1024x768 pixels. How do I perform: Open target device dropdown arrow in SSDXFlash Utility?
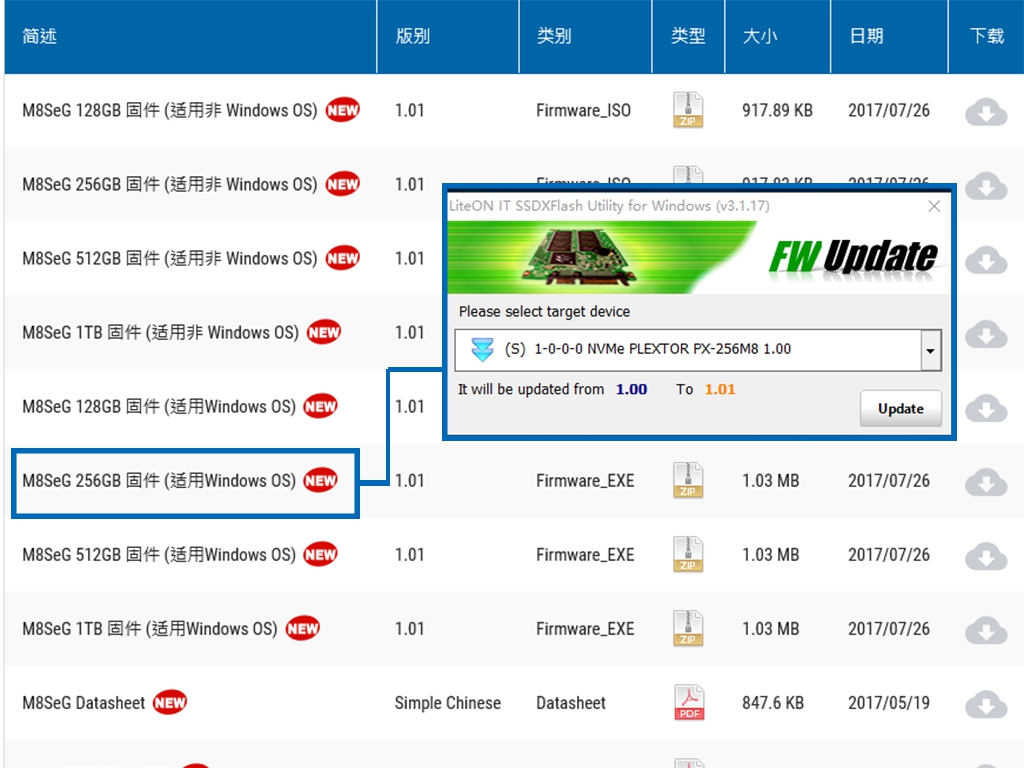(x=931, y=351)
